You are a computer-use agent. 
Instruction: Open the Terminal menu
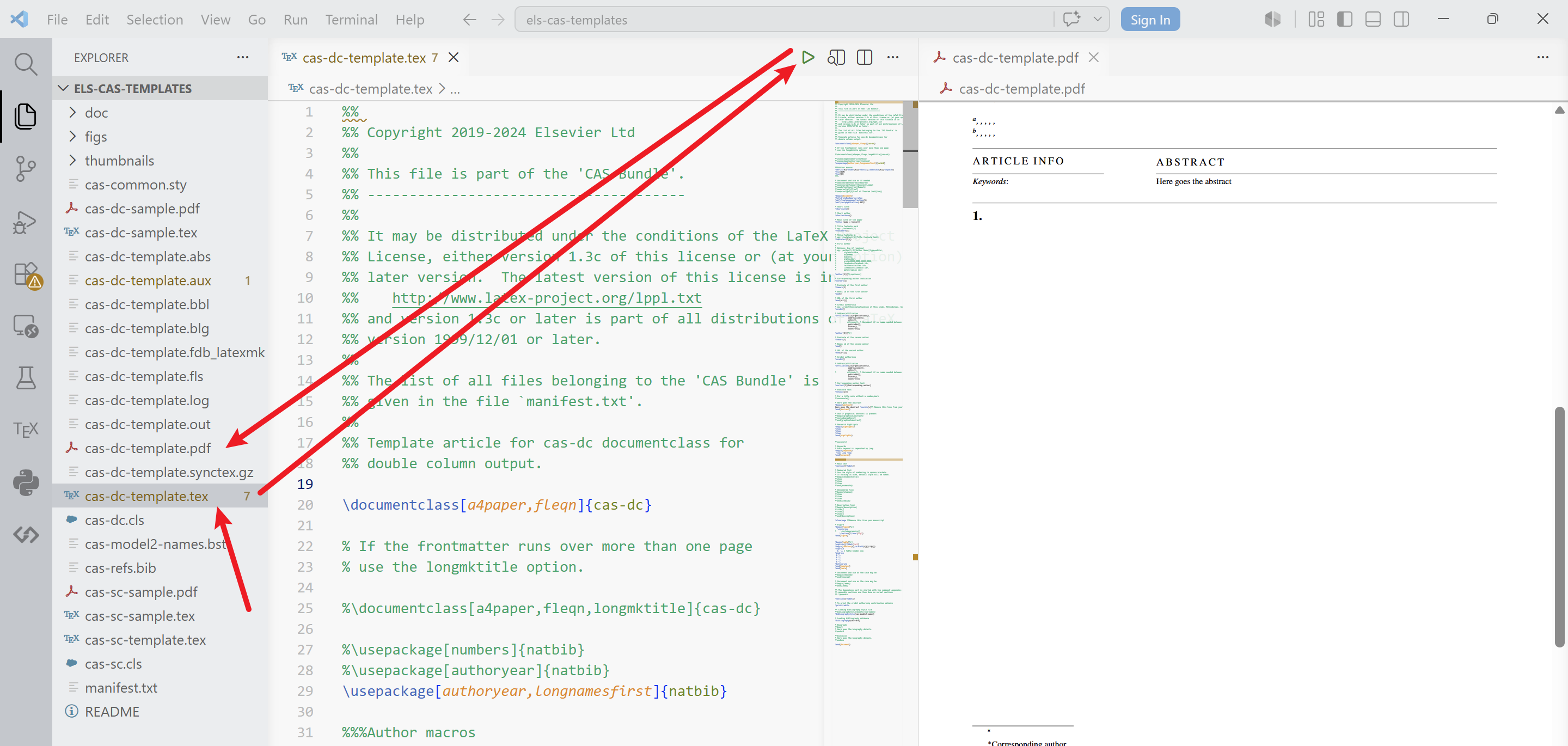click(x=351, y=20)
